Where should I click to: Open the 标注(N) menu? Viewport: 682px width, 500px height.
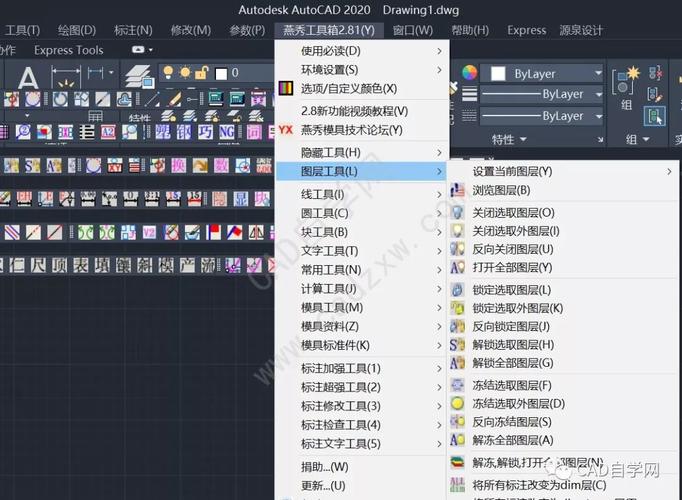(x=133, y=30)
